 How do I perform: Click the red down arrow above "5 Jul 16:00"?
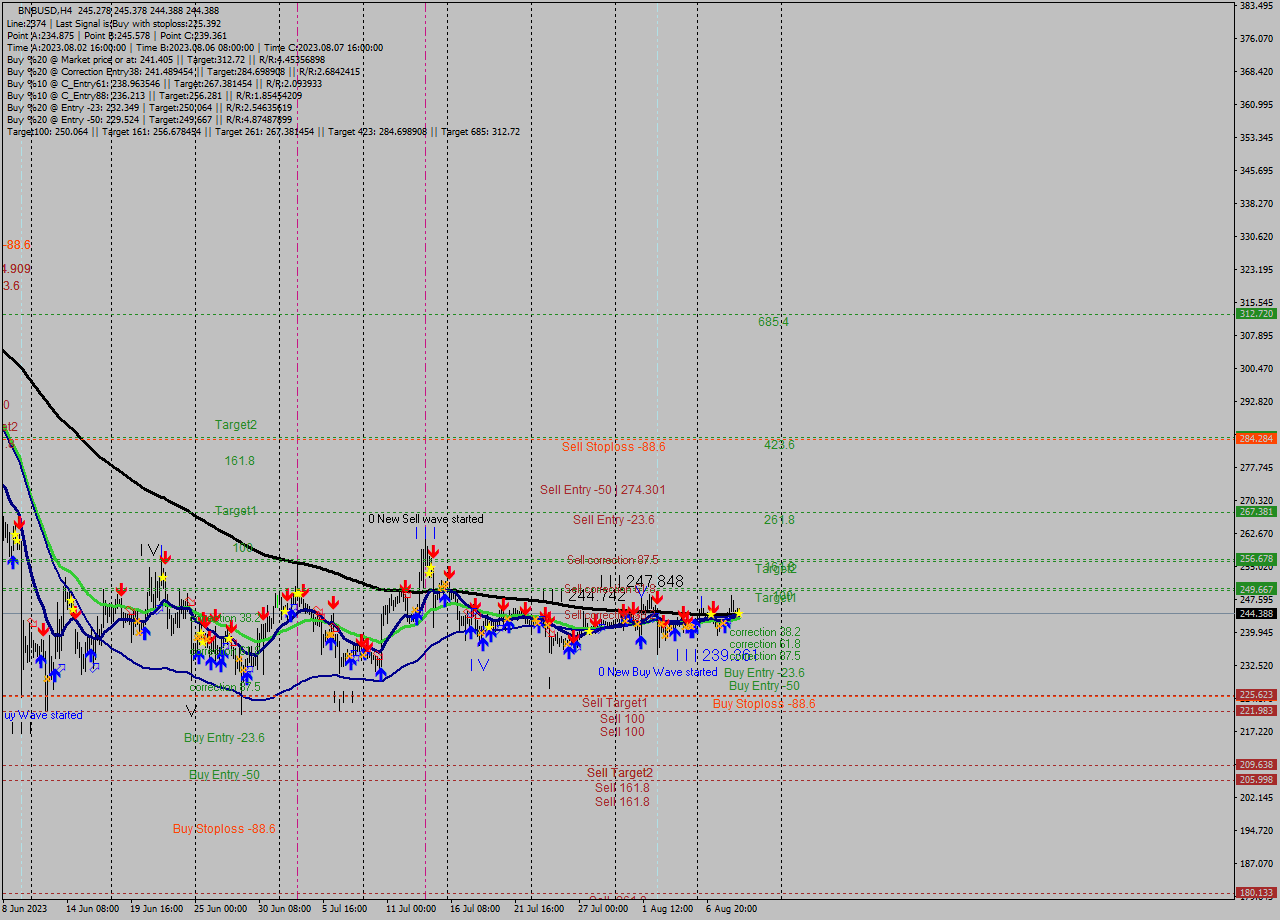[x=333, y=600]
